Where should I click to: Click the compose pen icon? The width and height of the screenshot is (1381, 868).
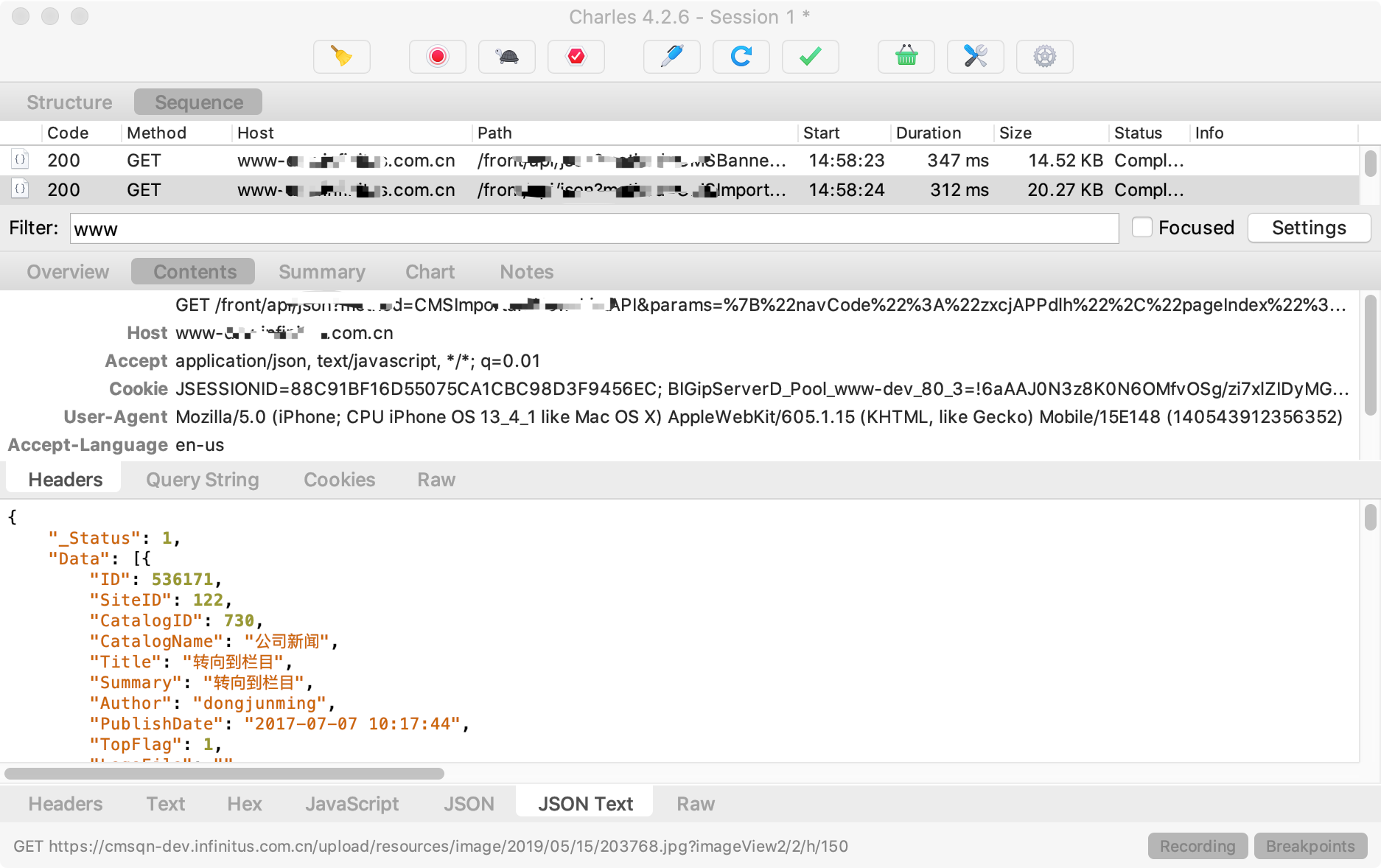[671, 57]
